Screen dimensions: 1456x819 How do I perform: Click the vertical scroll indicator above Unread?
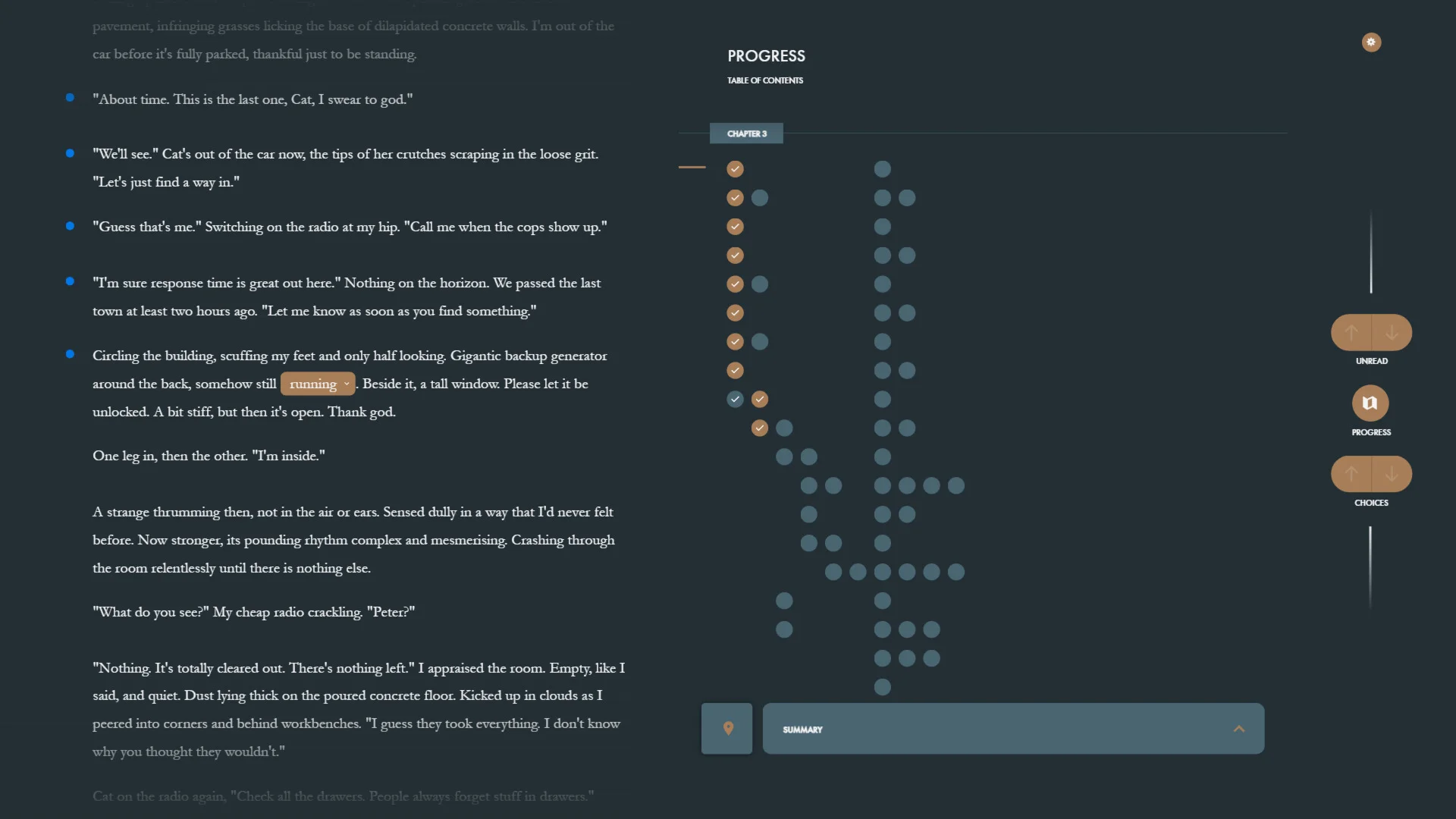coord(1371,253)
